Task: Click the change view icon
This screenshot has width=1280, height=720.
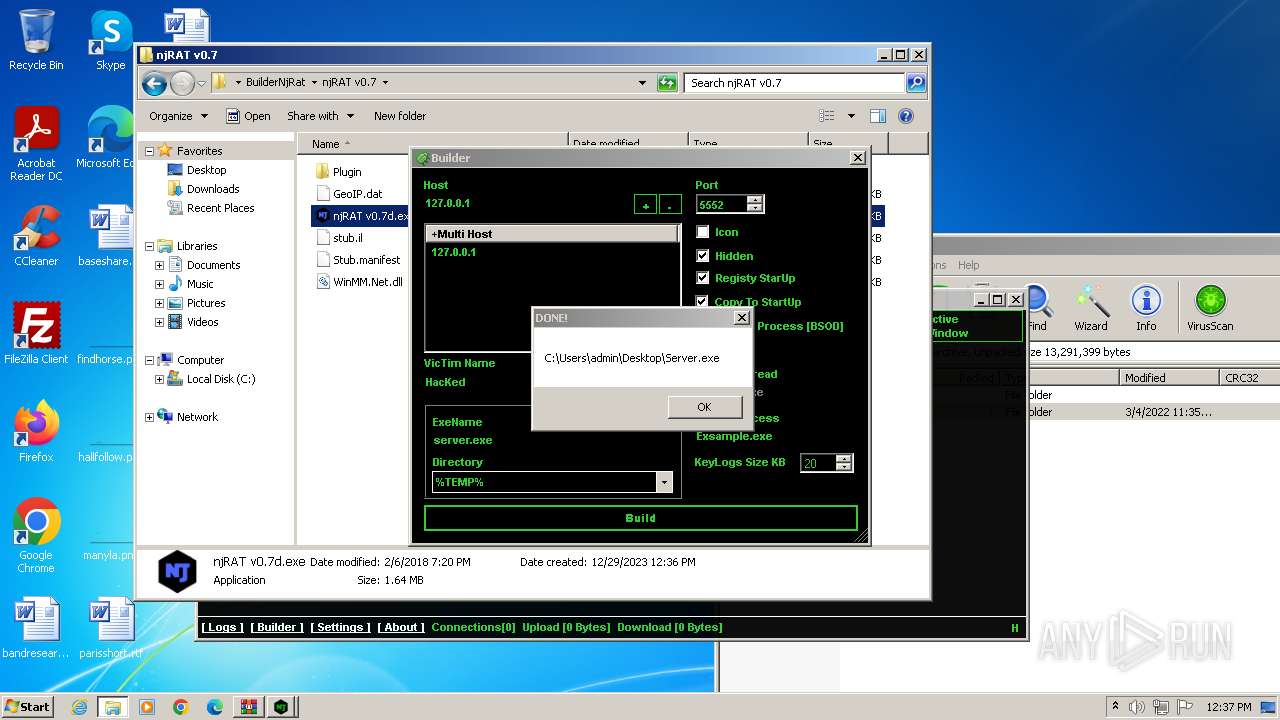Action: 827,116
